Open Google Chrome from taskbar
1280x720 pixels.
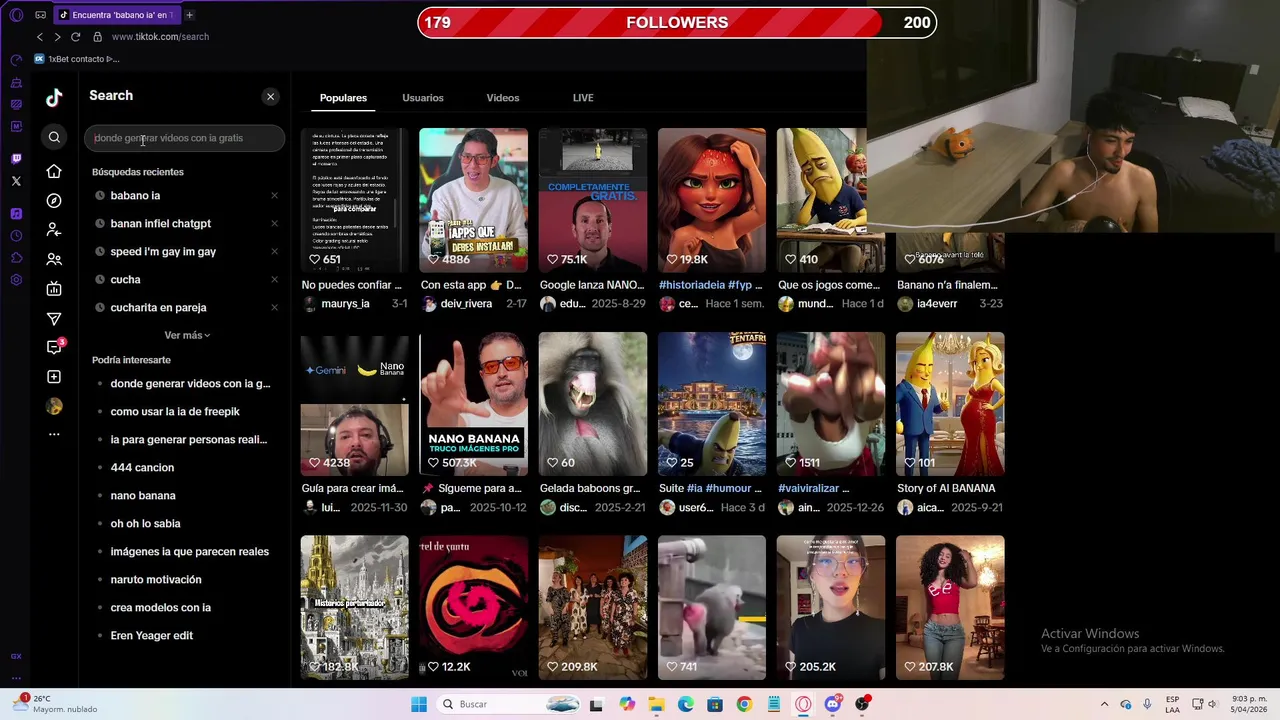(x=744, y=704)
